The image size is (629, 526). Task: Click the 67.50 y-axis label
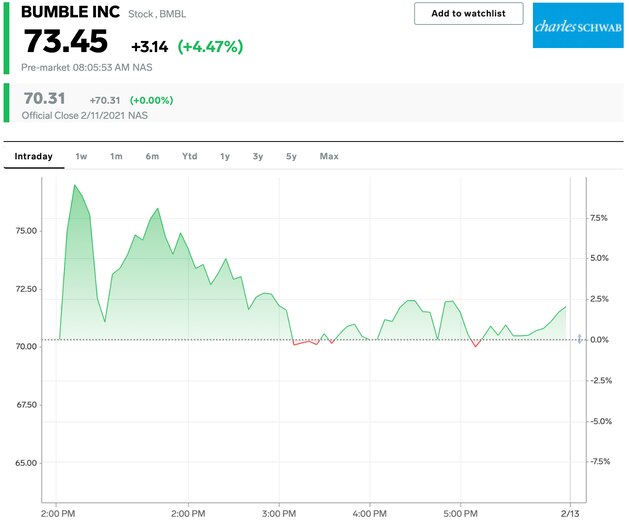(x=26, y=405)
